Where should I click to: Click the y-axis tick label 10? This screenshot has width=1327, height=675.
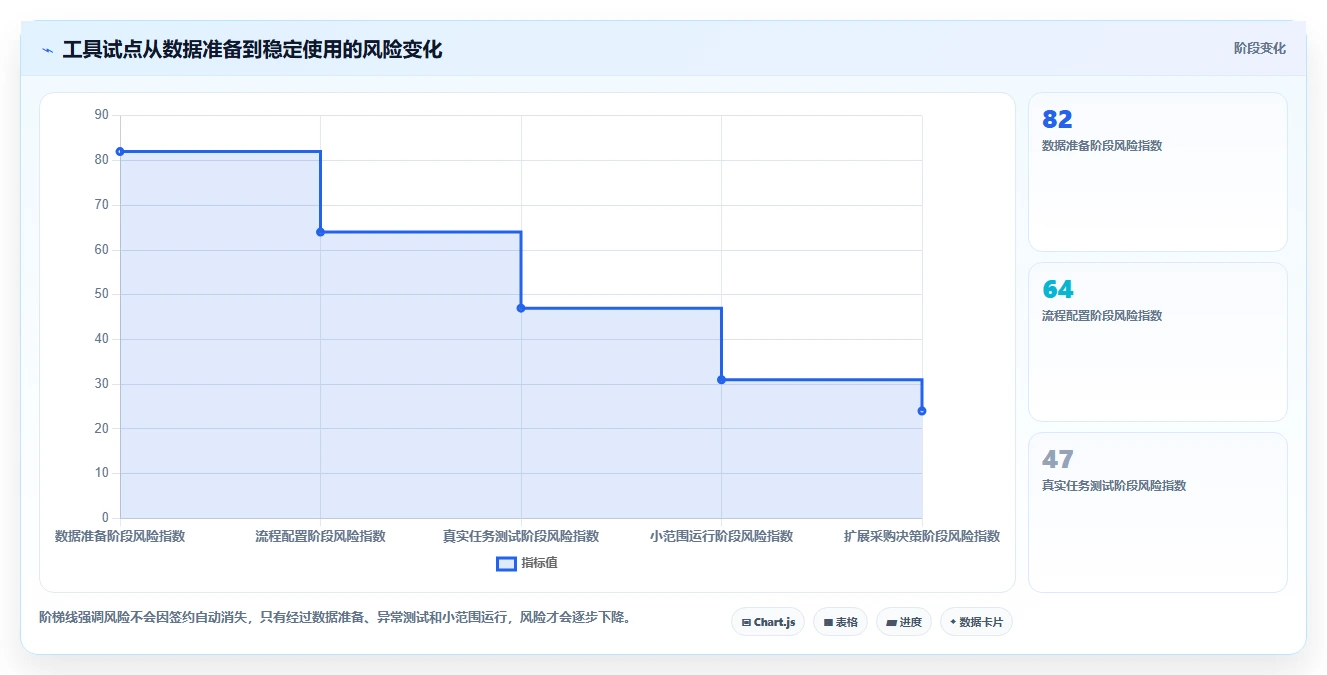coord(101,473)
